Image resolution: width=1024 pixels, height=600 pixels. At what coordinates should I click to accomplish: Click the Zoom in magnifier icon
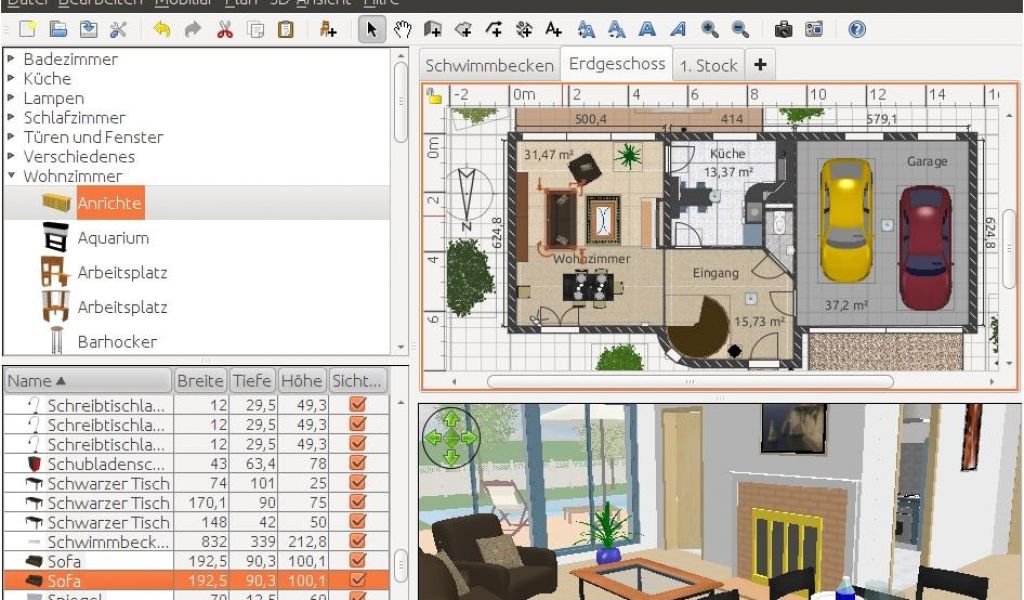(x=709, y=30)
